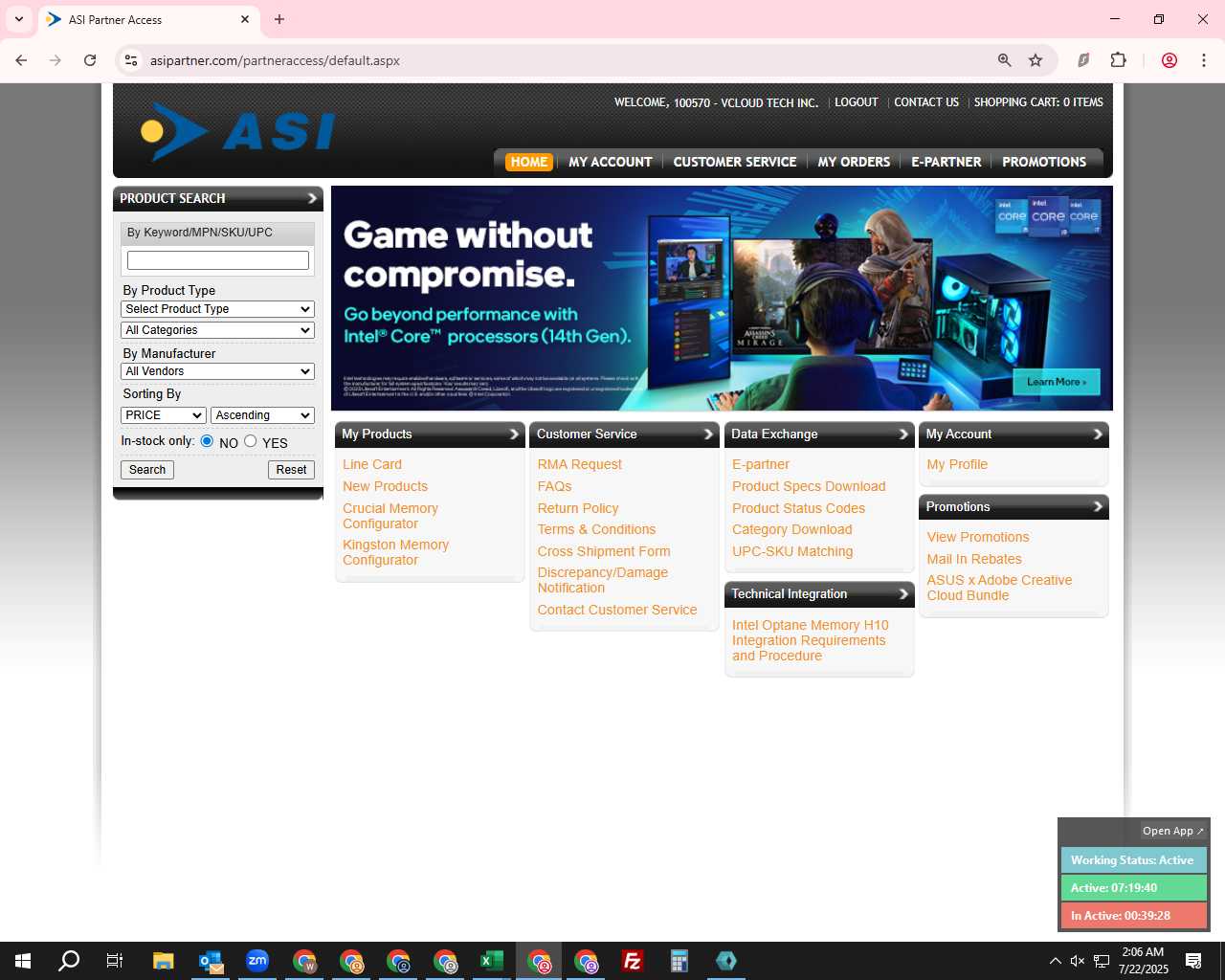Open a new browser tab
This screenshot has height=980, width=1225.
click(x=279, y=19)
